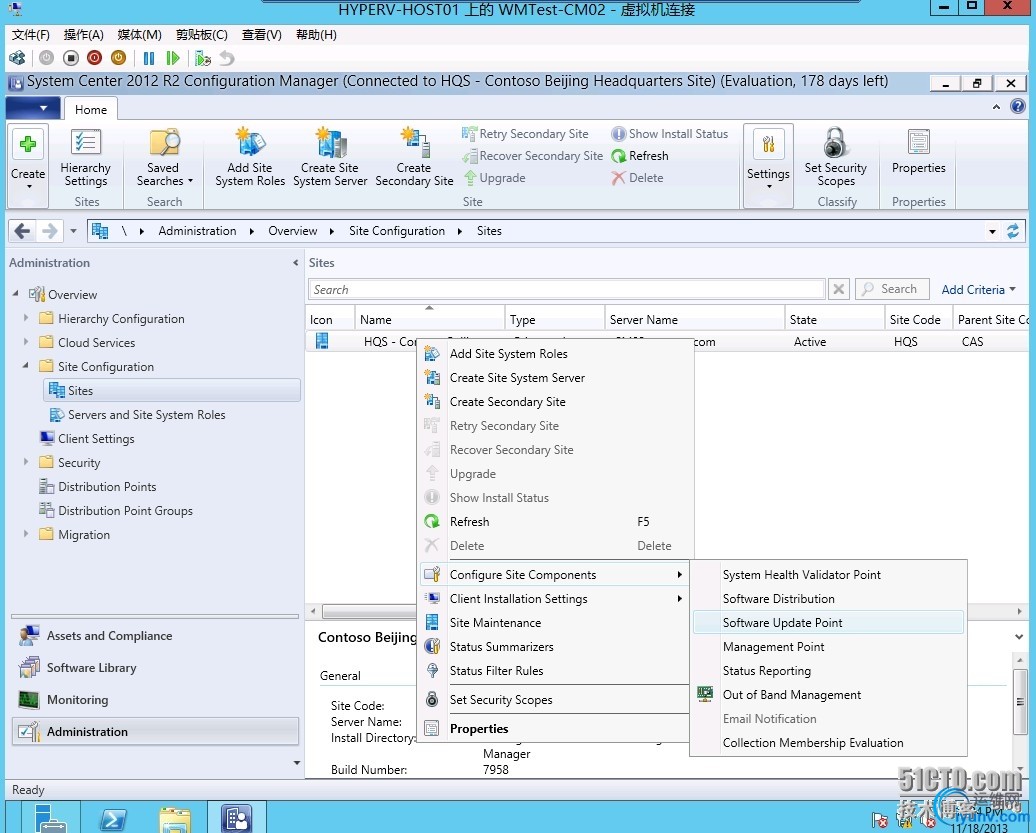Select the Home ribbon tab
Screen dimensions: 1036x833
[91, 110]
